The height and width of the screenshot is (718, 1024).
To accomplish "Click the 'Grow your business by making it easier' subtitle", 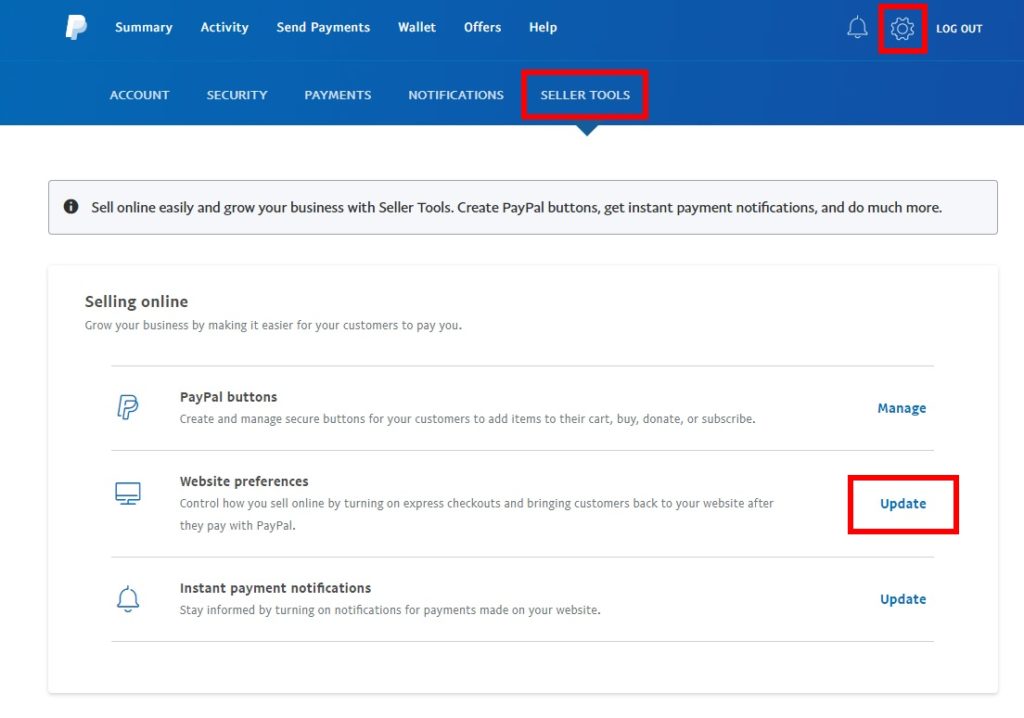I will click(273, 325).
